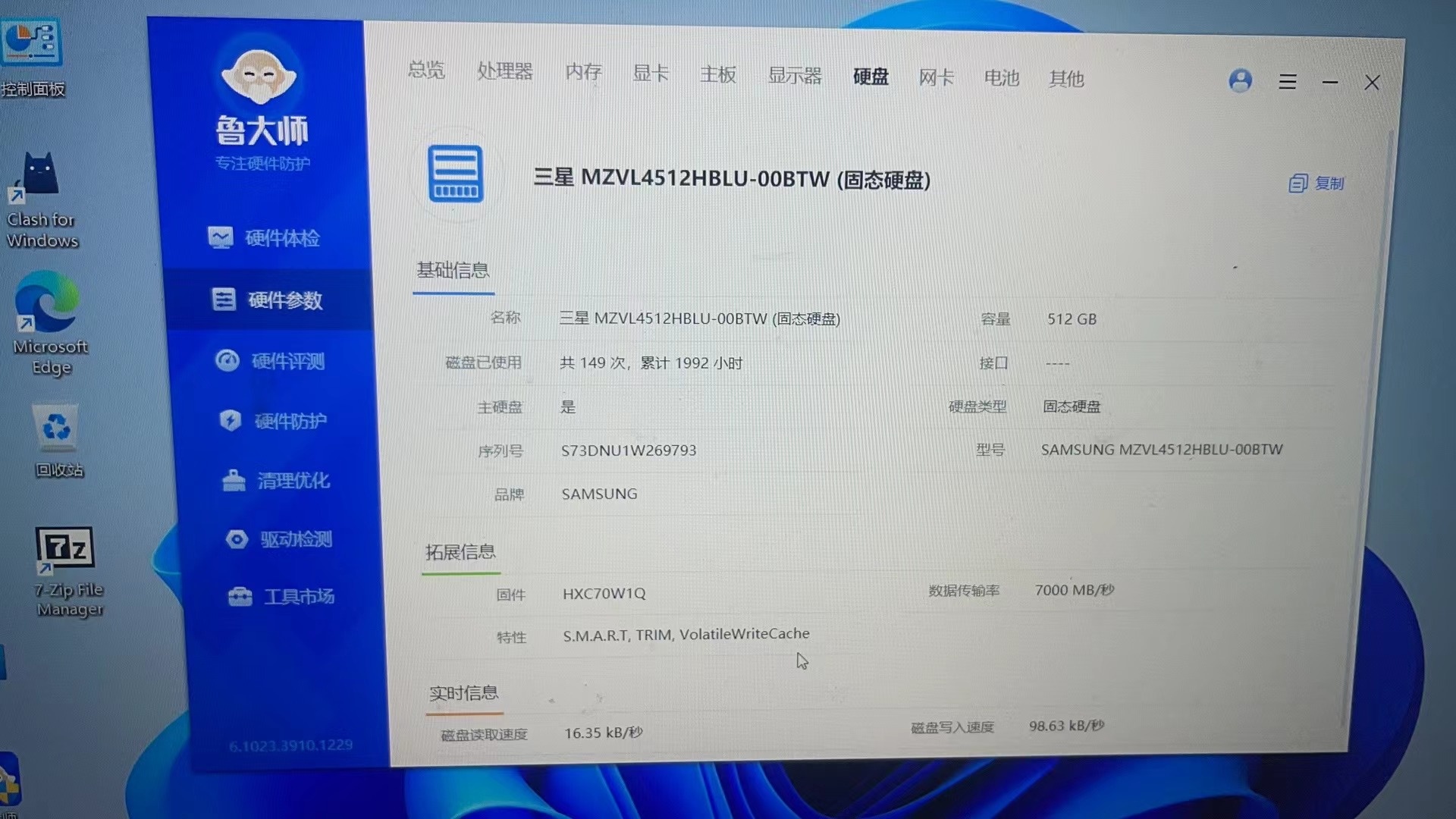Open 硬件评测 from the sidebar
1456x819 pixels.
click(270, 361)
